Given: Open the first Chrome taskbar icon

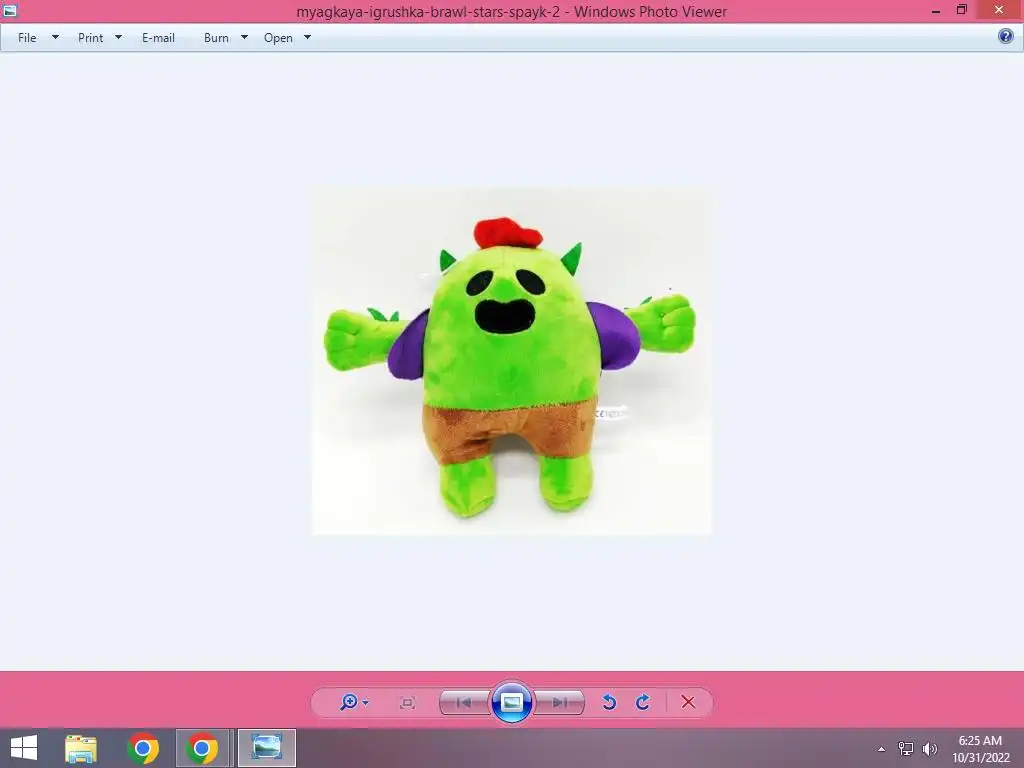Looking at the screenshot, I should [x=143, y=748].
